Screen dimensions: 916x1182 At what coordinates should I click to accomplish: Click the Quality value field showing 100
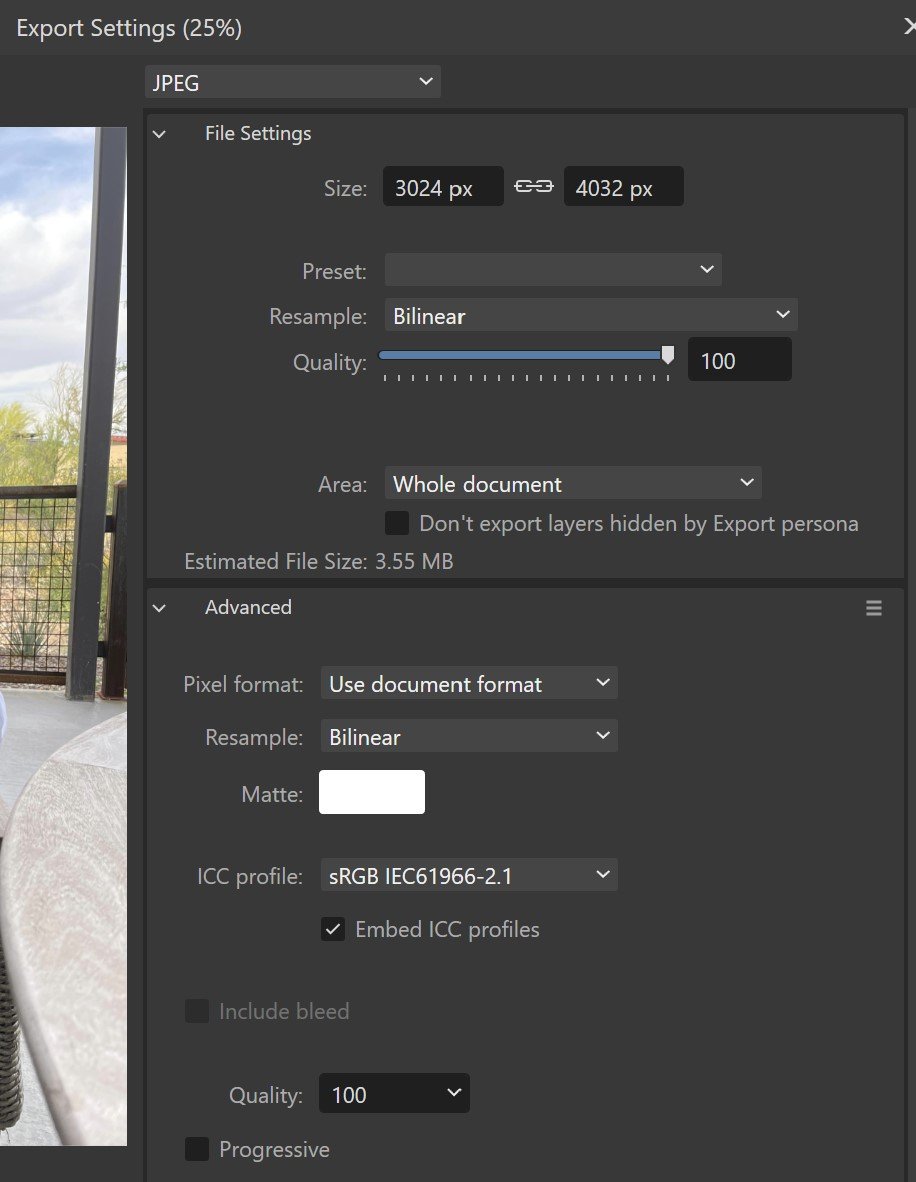(x=738, y=361)
